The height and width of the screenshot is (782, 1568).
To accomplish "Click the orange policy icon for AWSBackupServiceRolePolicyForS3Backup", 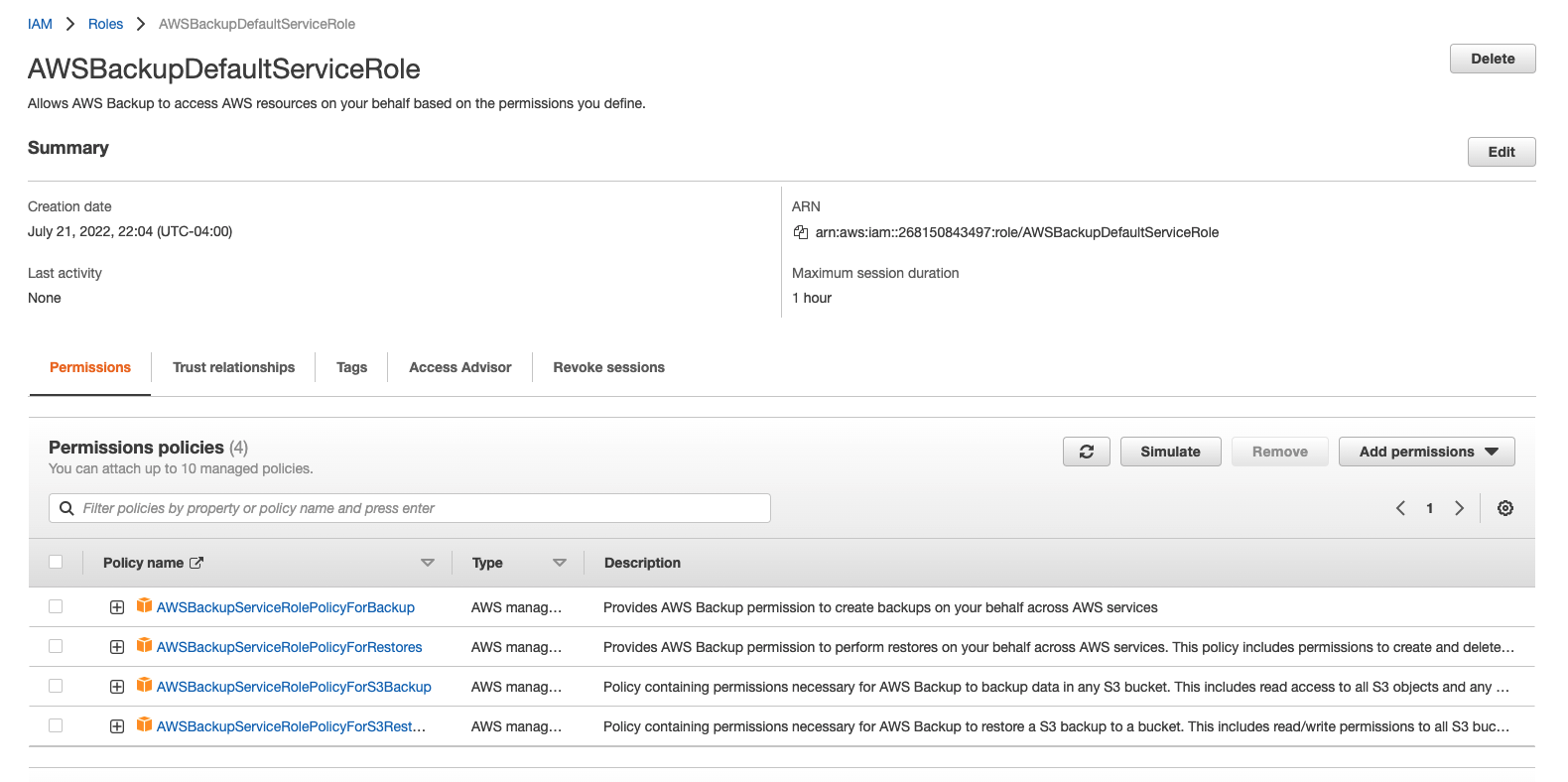I will [144, 685].
